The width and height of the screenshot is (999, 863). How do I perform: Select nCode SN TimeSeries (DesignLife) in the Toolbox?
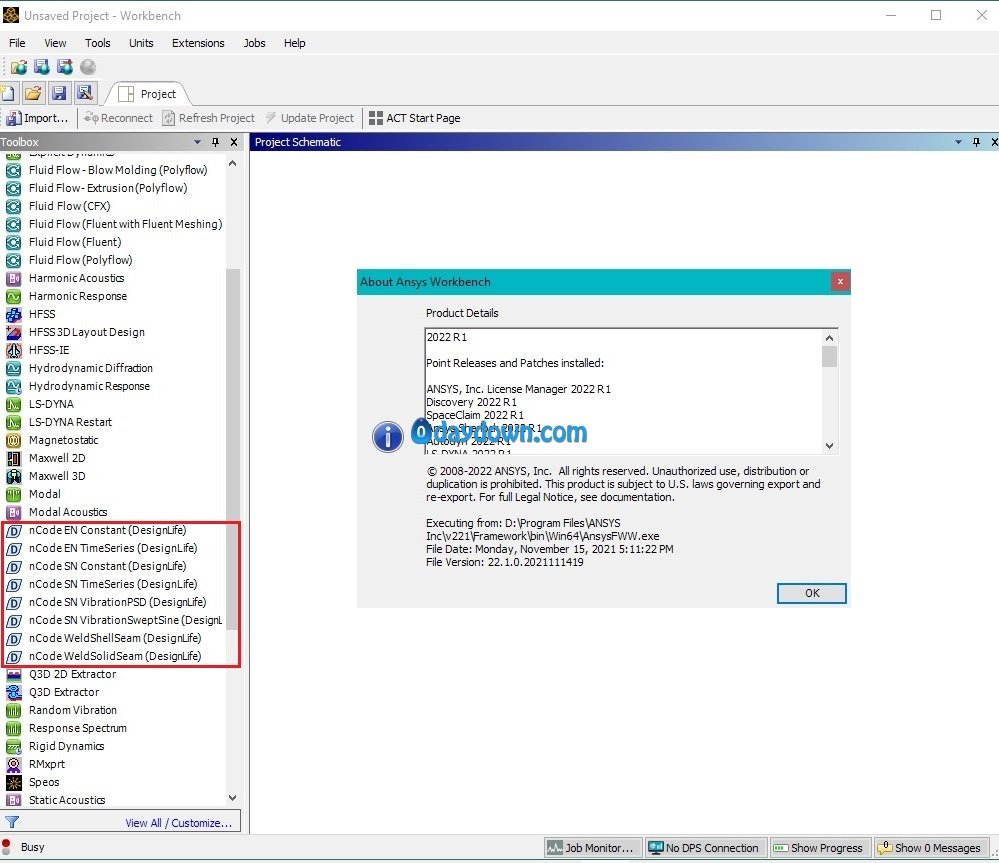115,584
